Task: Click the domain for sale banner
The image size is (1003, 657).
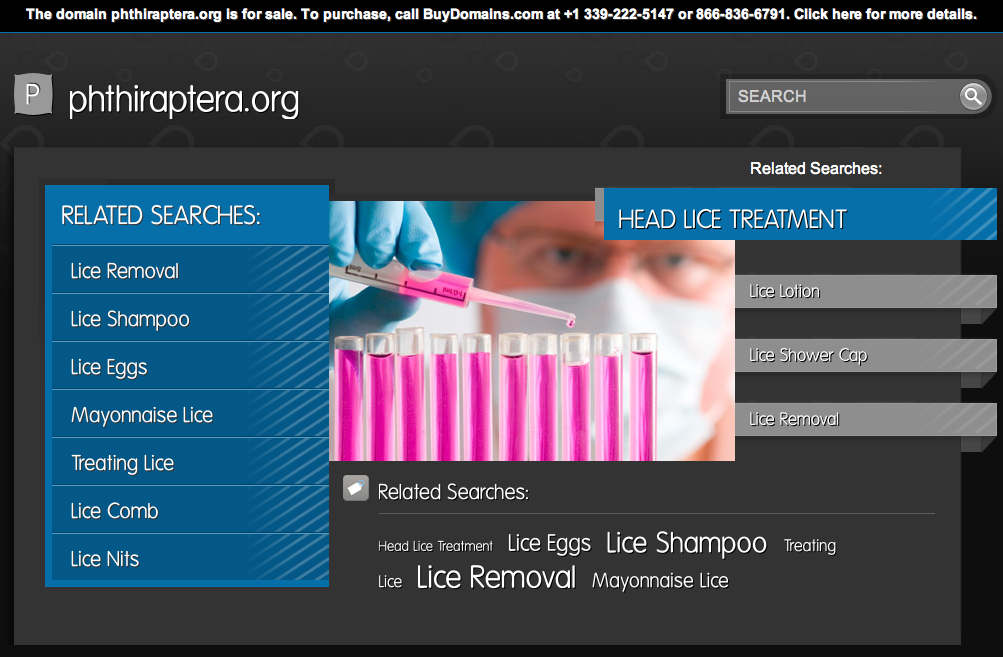Action: pos(502,14)
